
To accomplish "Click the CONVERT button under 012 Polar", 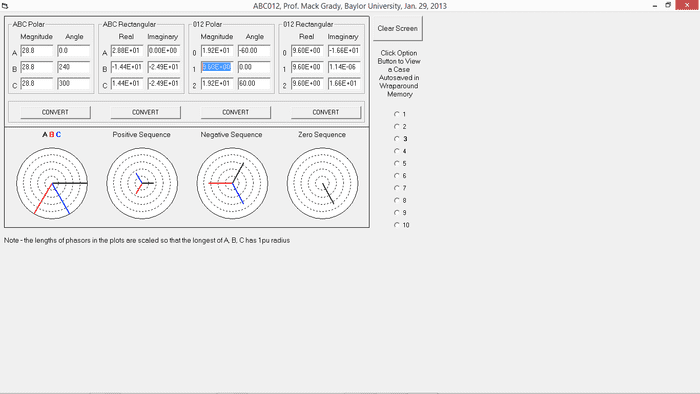I will click(236, 112).
